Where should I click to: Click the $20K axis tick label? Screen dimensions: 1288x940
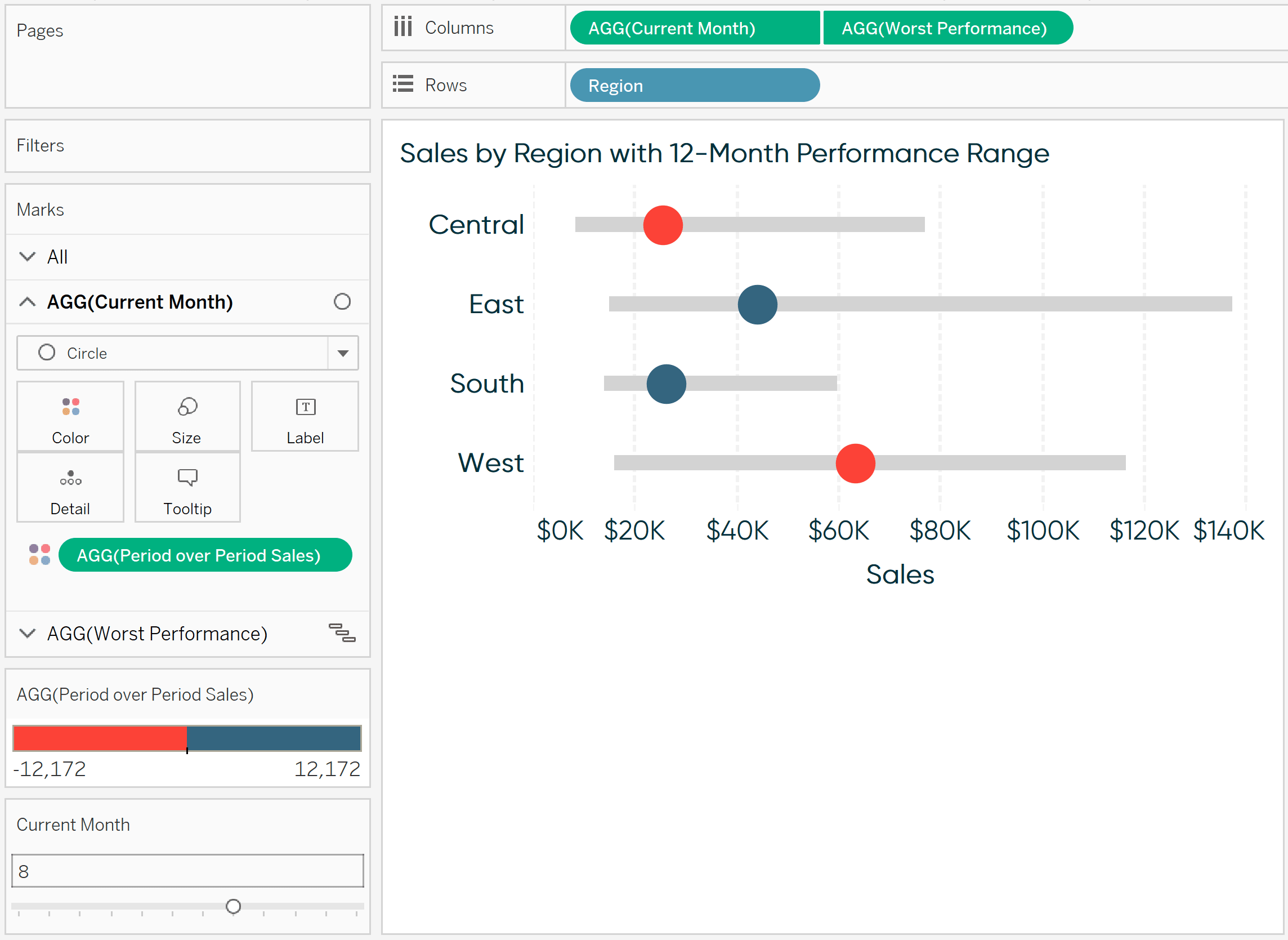[634, 531]
